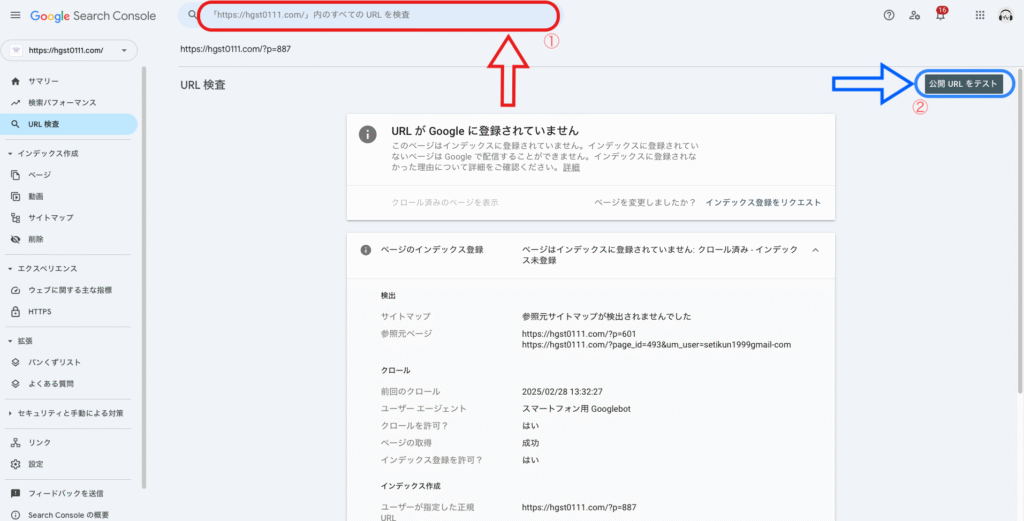
Task: Open the 詳細 link in the status card
Action: (571, 168)
